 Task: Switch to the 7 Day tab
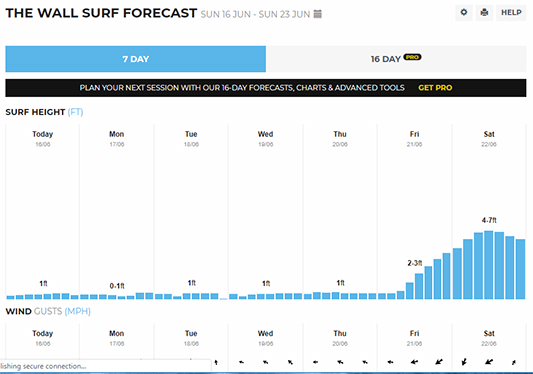[x=136, y=59]
